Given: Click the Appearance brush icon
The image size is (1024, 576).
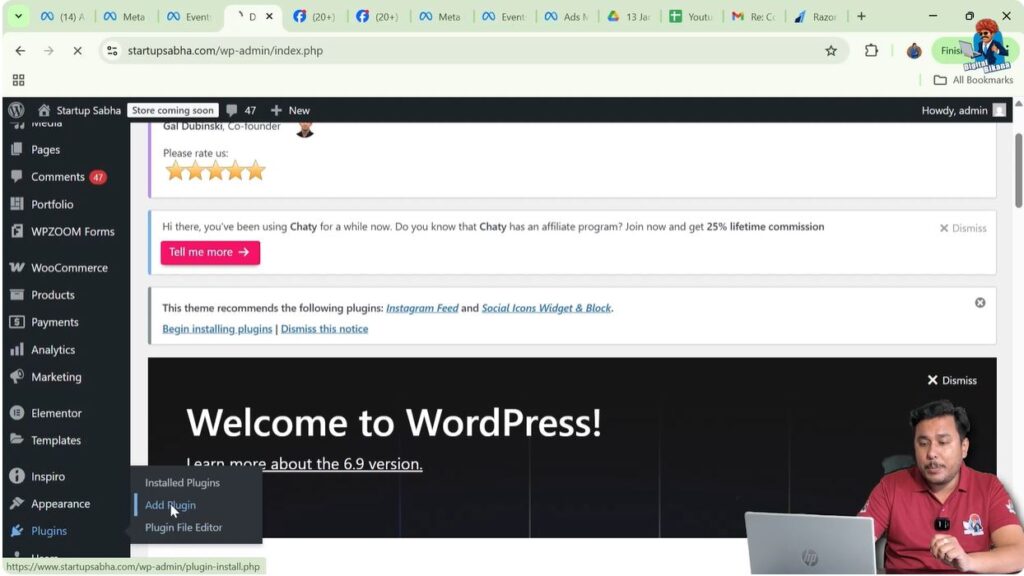Looking at the screenshot, I should [x=17, y=504].
